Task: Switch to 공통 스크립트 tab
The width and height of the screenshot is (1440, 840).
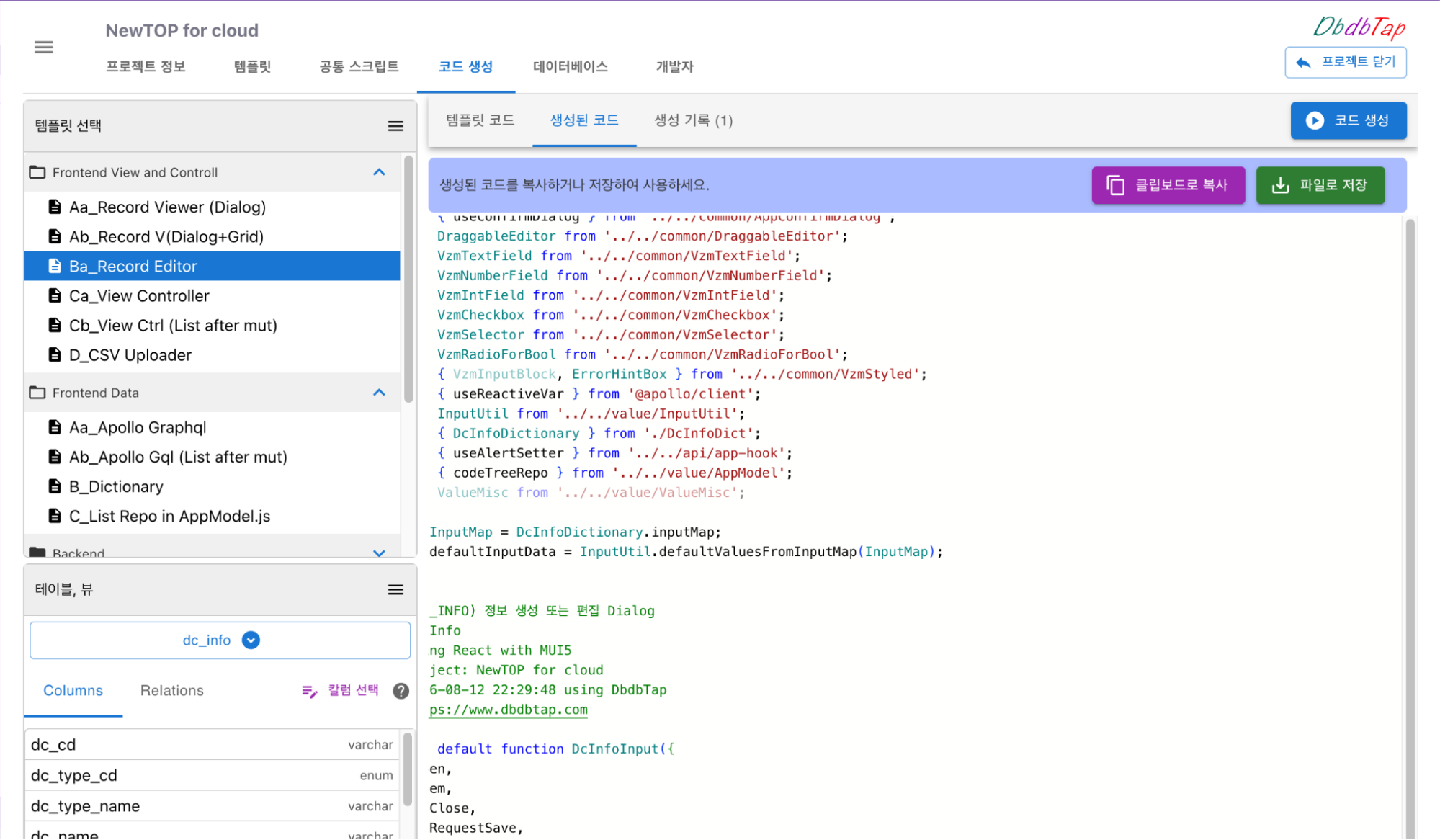Action: click(x=359, y=67)
